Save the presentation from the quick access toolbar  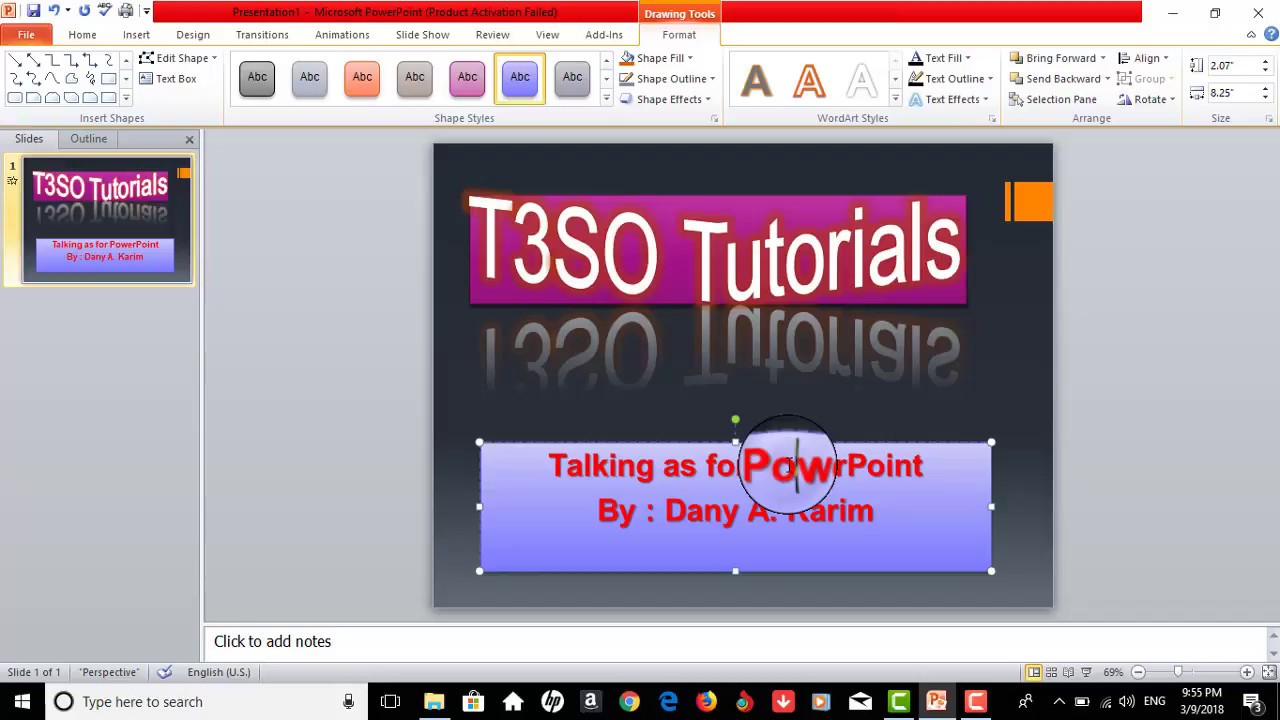point(33,11)
